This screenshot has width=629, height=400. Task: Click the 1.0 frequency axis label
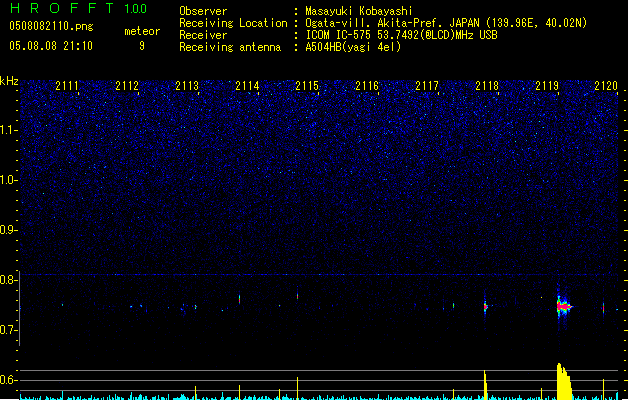coord(8,180)
